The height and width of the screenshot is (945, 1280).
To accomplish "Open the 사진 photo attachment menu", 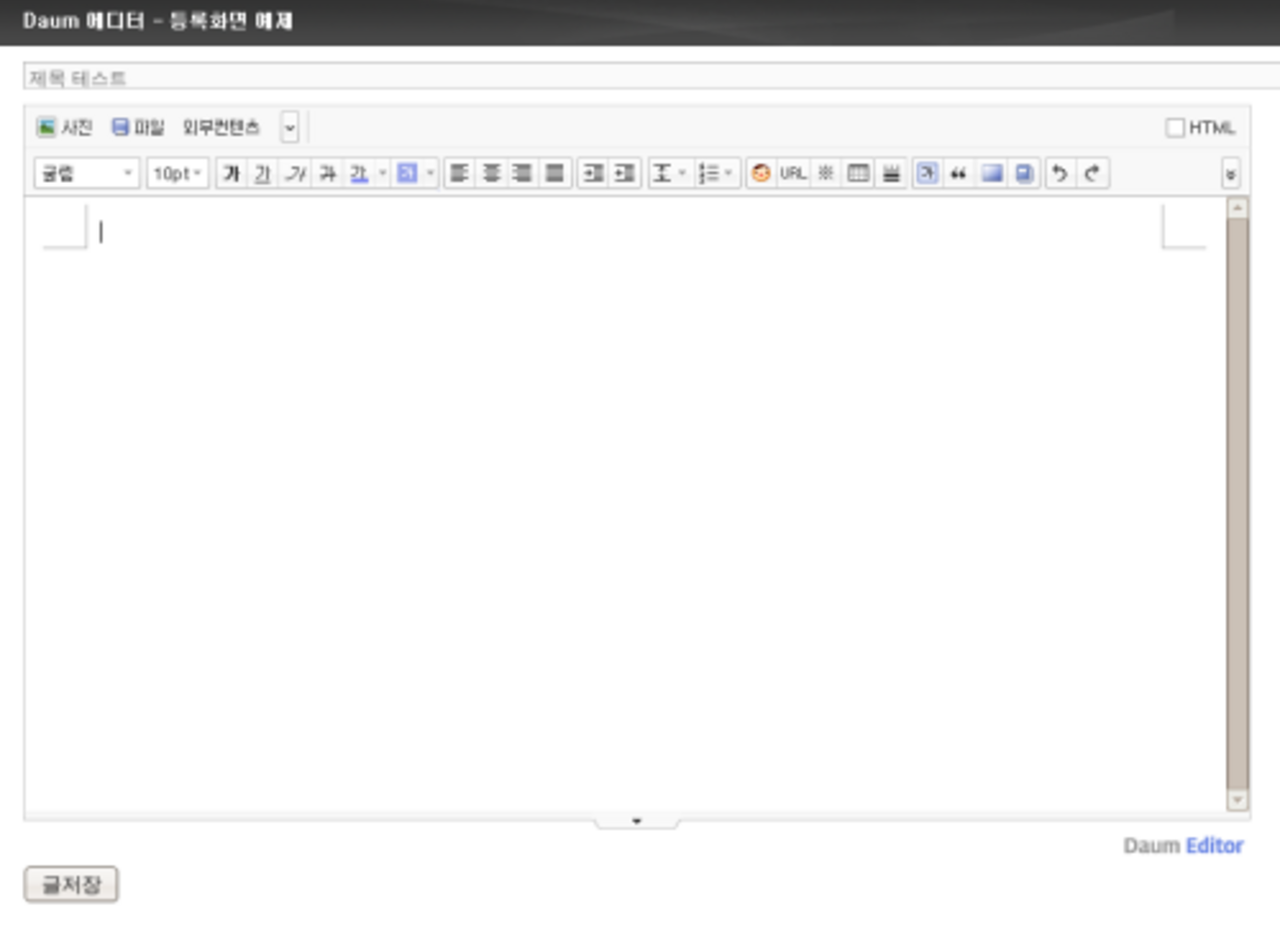I will coord(65,128).
